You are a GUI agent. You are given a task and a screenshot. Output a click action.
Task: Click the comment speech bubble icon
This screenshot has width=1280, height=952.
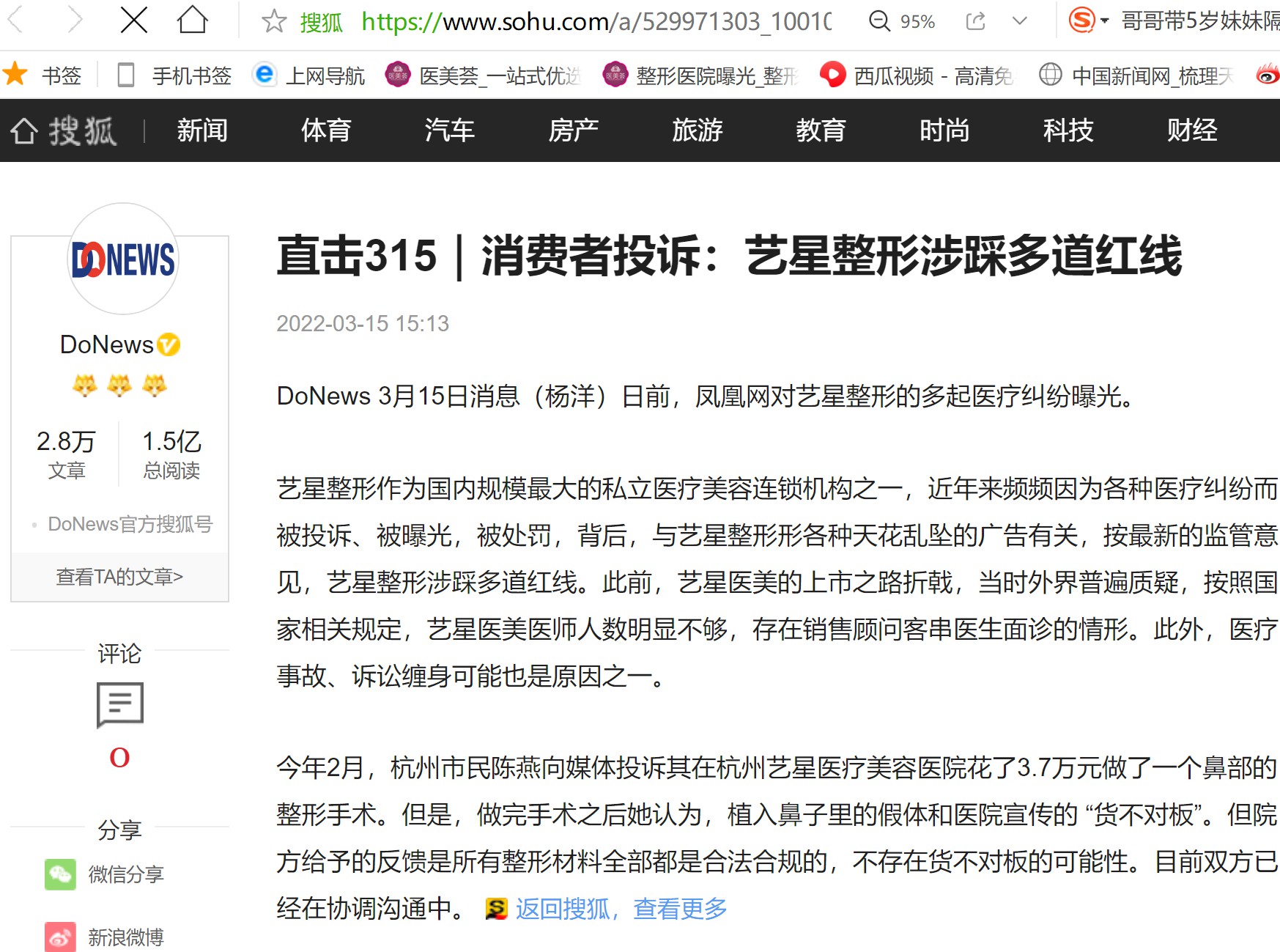(120, 705)
